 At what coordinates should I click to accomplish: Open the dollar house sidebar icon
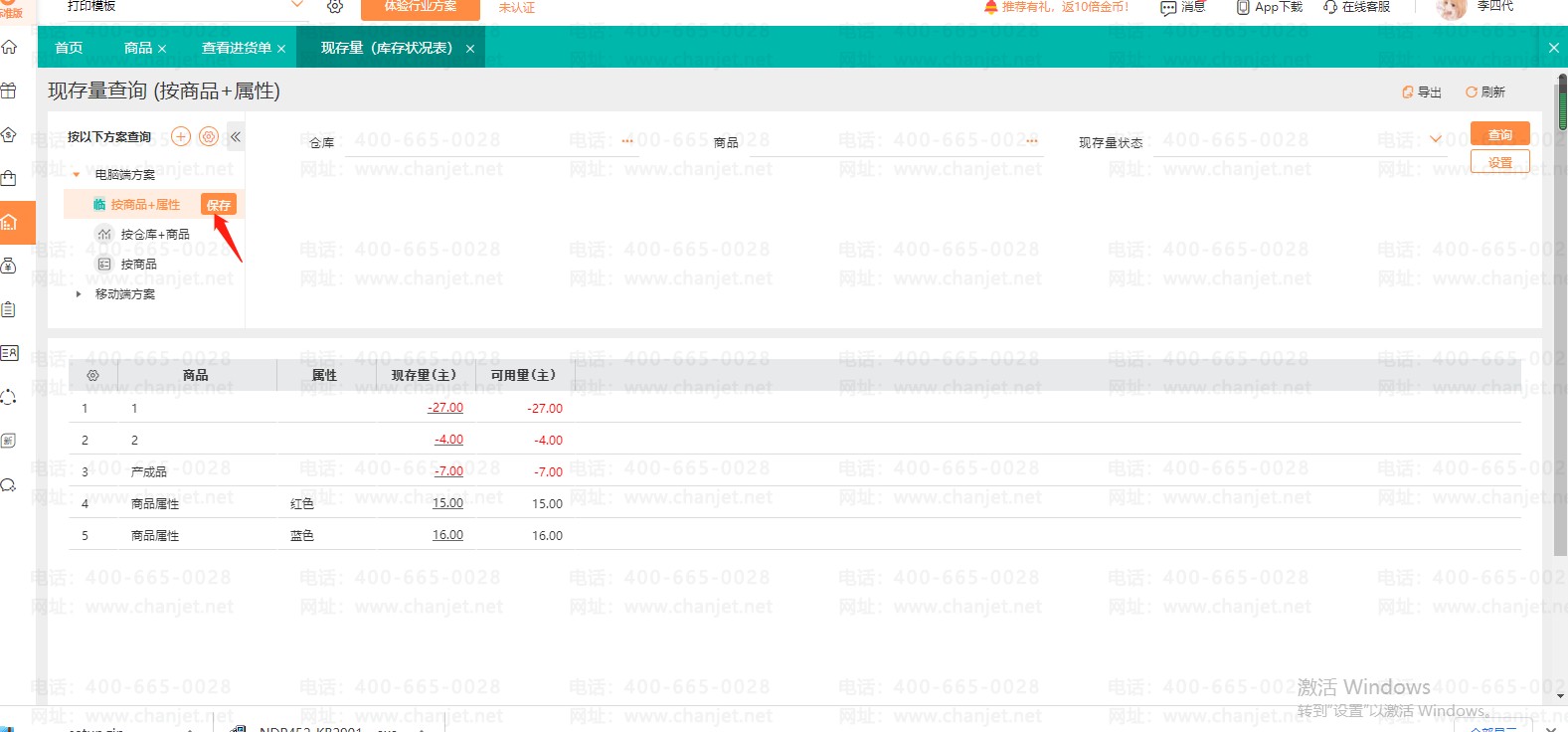tap(9, 134)
